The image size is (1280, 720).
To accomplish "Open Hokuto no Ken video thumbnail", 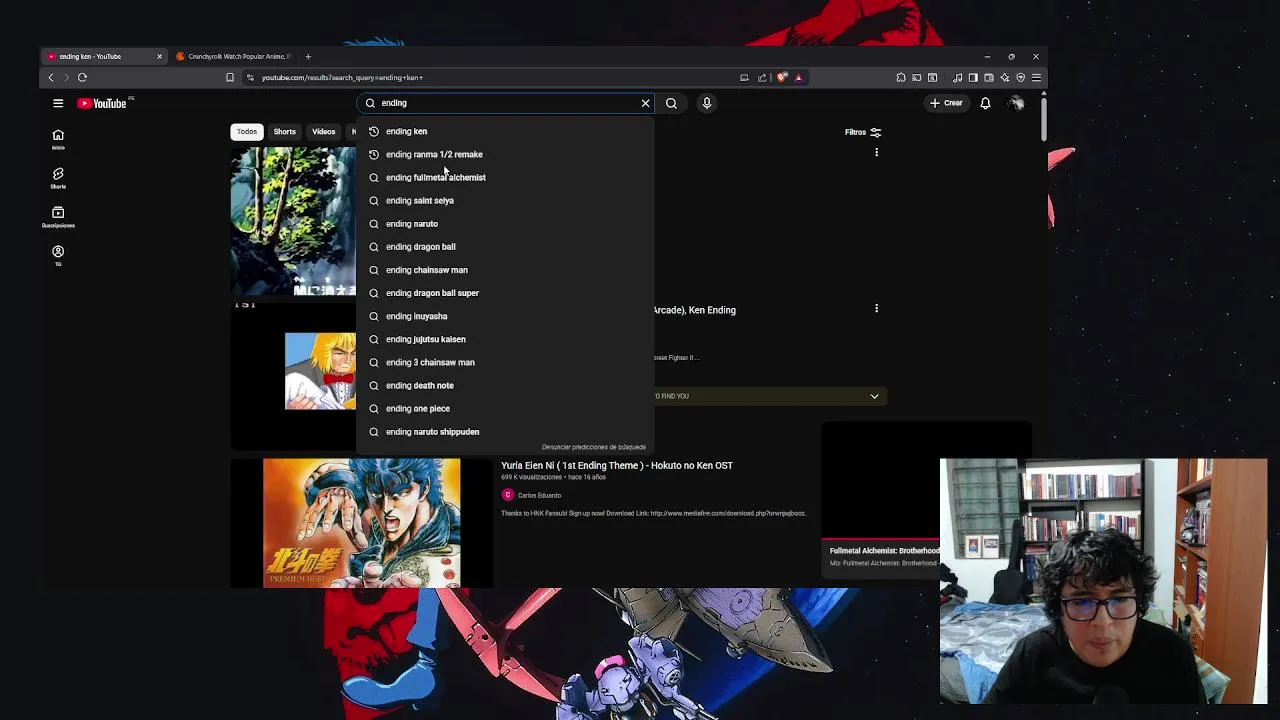I will (x=362, y=523).
